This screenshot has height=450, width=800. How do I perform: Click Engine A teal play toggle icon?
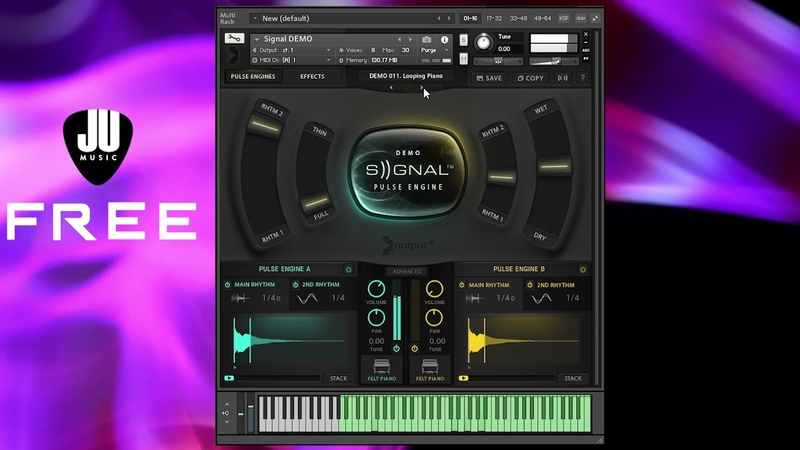click(x=229, y=378)
